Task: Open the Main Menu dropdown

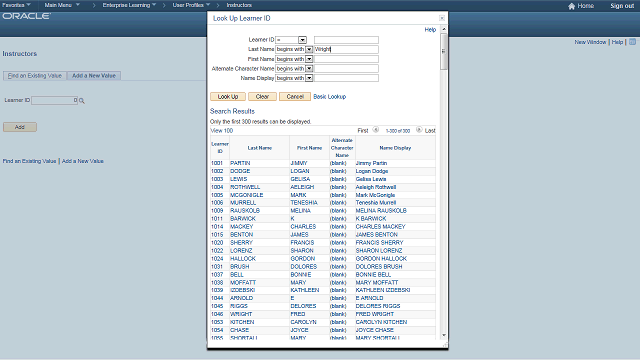Action: pyautogui.click(x=62, y=5)
